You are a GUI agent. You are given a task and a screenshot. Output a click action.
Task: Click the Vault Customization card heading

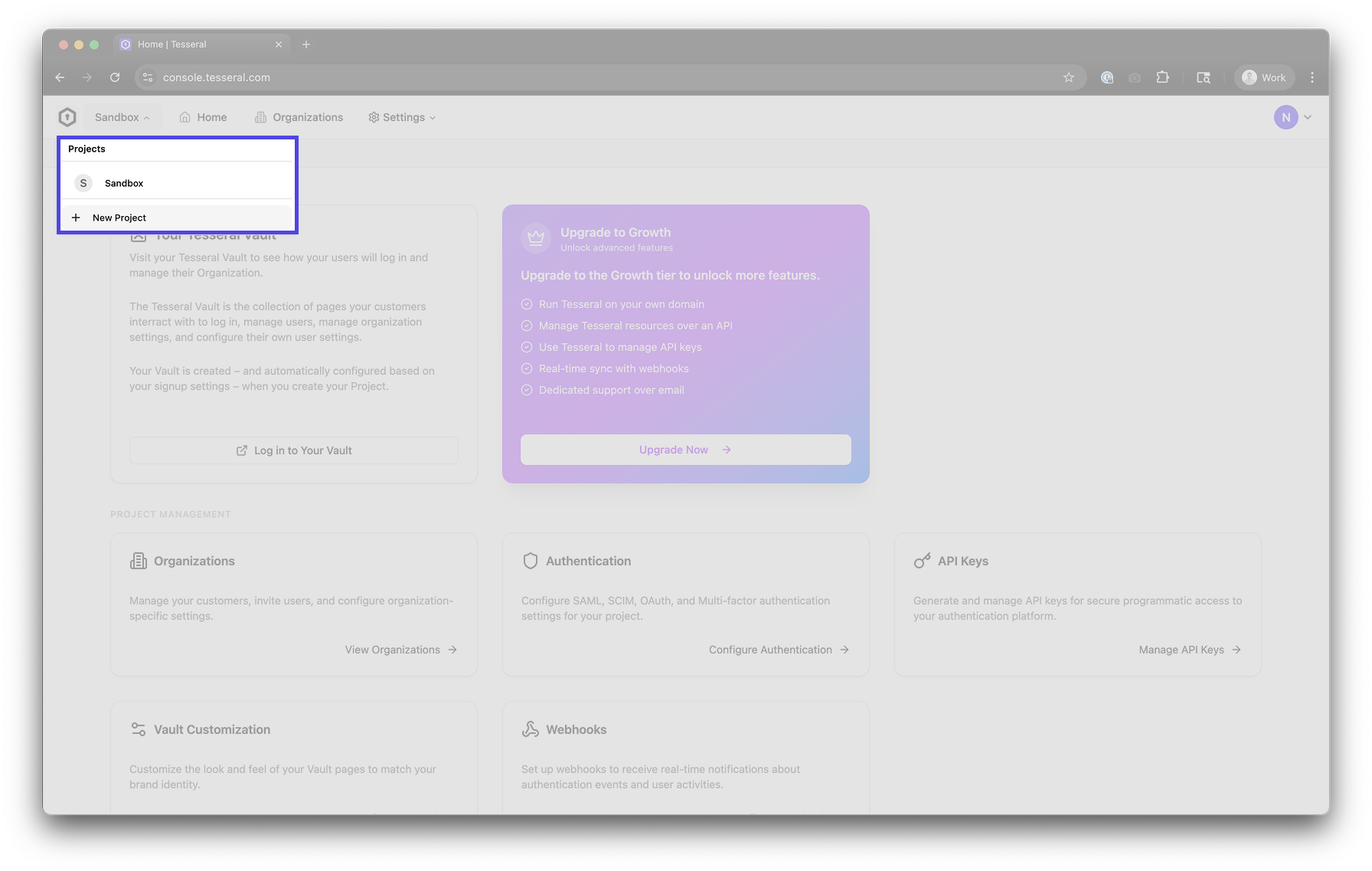(x=212, y=729)
